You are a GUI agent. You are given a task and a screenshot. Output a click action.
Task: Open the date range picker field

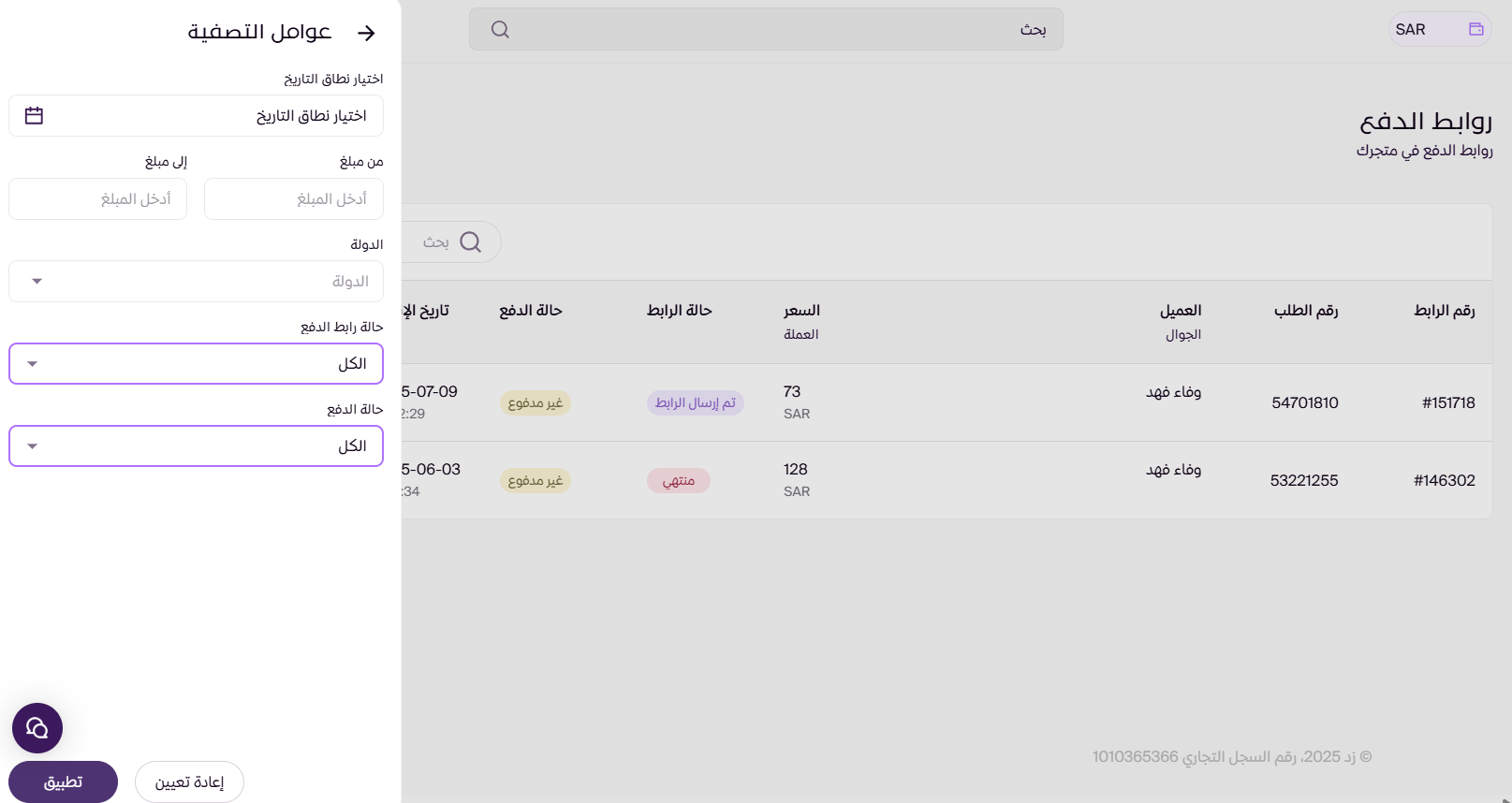click(196, 116)
